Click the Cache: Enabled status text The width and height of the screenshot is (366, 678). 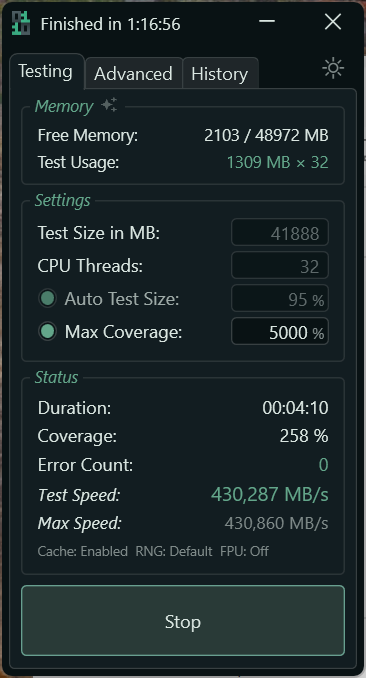[83, 551]
